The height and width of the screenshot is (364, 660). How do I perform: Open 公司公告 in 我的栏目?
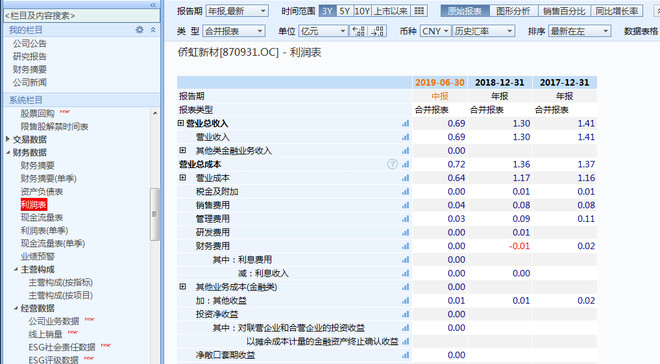(x=29, y=43)
